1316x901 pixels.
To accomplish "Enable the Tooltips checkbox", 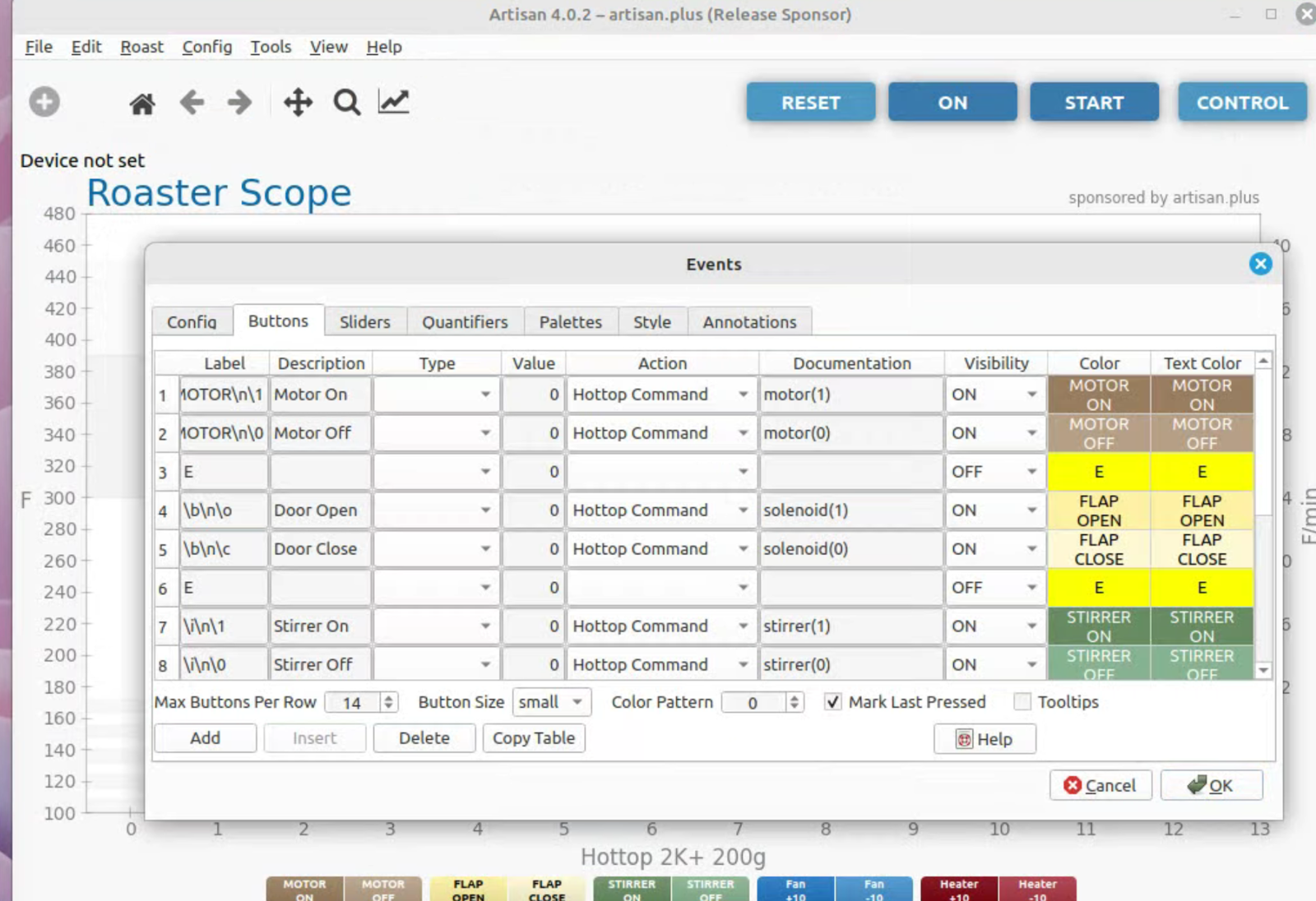I will point(1022,702).
